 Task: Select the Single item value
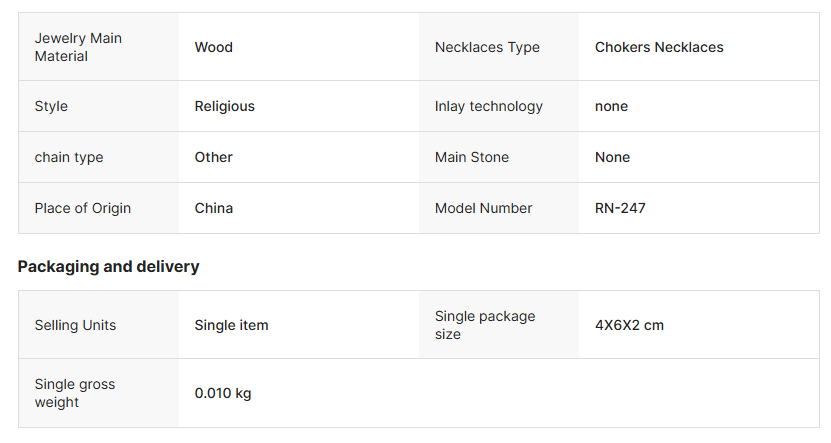tap(231, 325)
